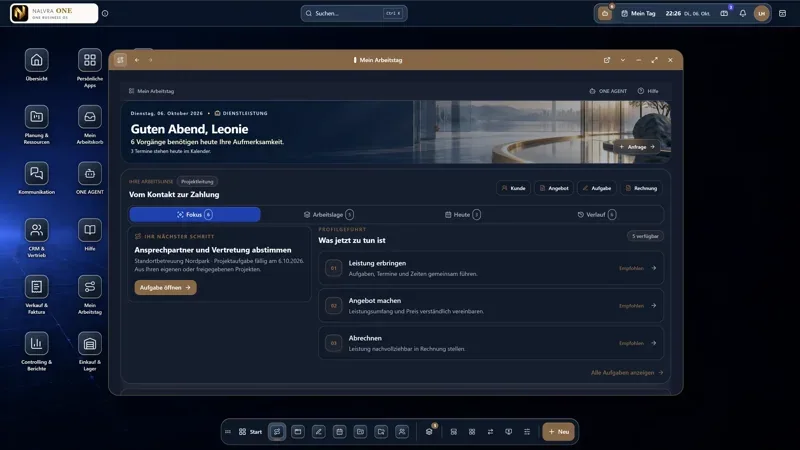Screen dimensions: 800x450
Task: Open the agent icon in top bar
Action: pos(605,14)
